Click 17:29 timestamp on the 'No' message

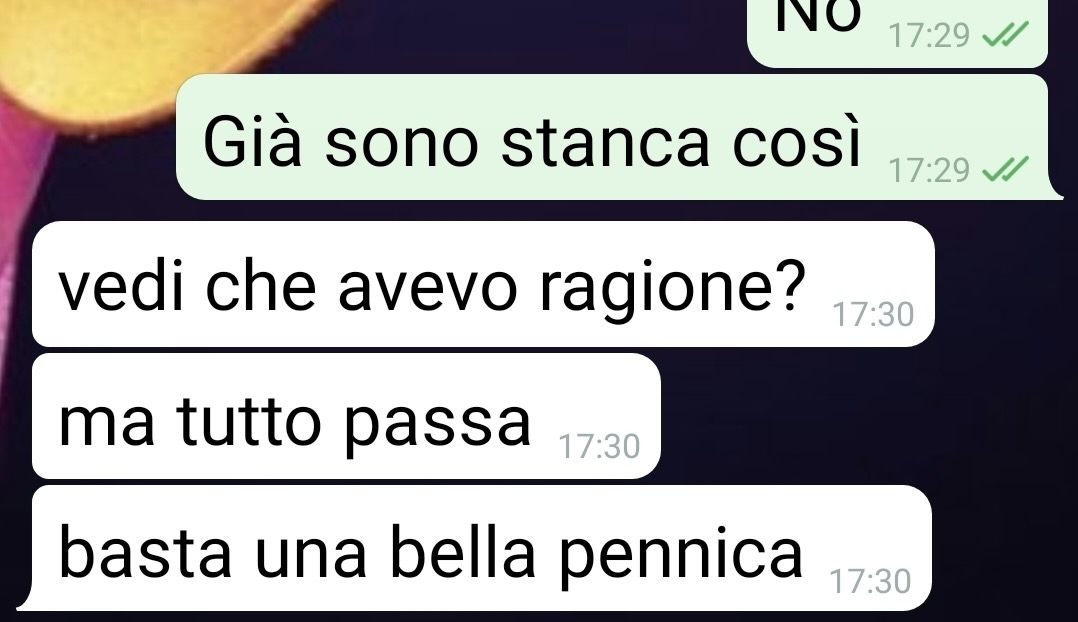[x=929, y=36]
